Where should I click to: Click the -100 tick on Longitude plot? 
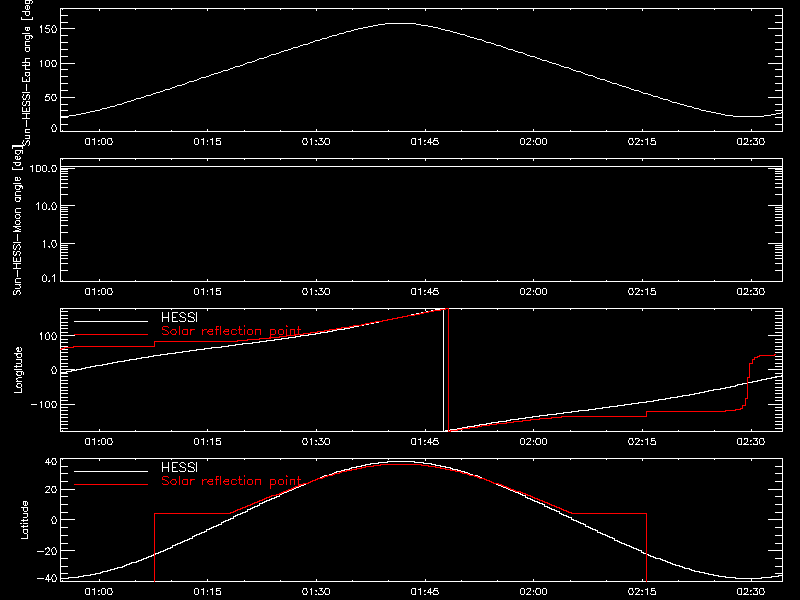pos(44,404)
